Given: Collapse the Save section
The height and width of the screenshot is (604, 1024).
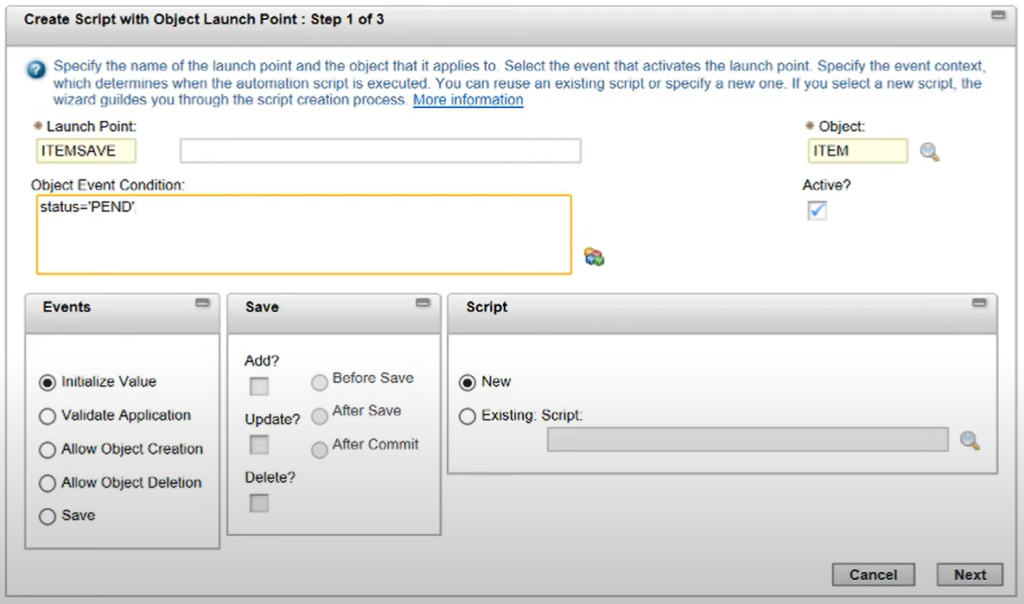Looking at the screenshot, I should click(423, 303).
